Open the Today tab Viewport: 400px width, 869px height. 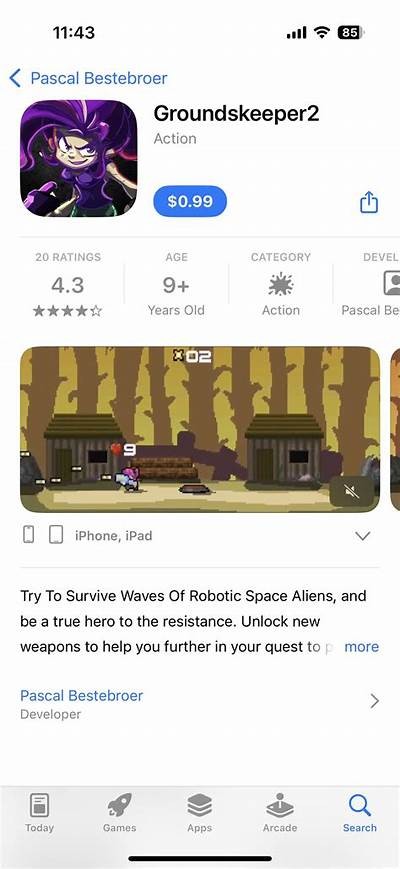39,813
